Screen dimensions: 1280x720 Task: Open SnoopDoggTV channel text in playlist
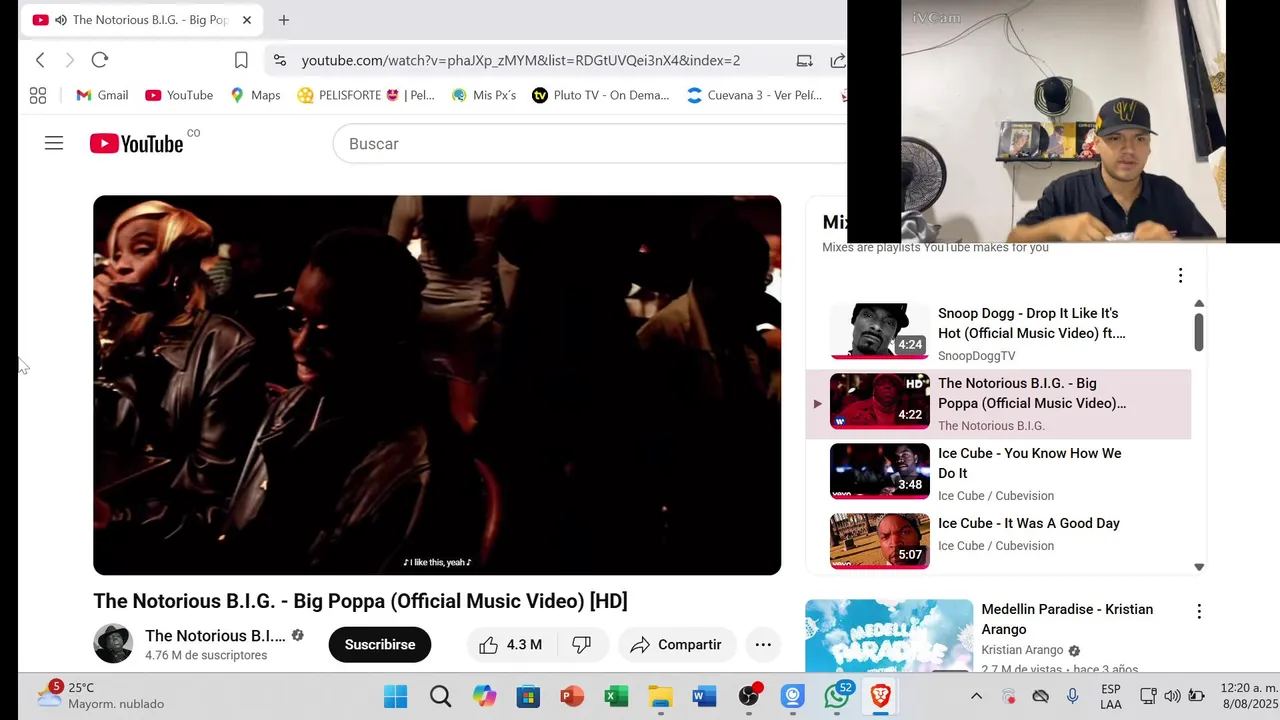976,356
